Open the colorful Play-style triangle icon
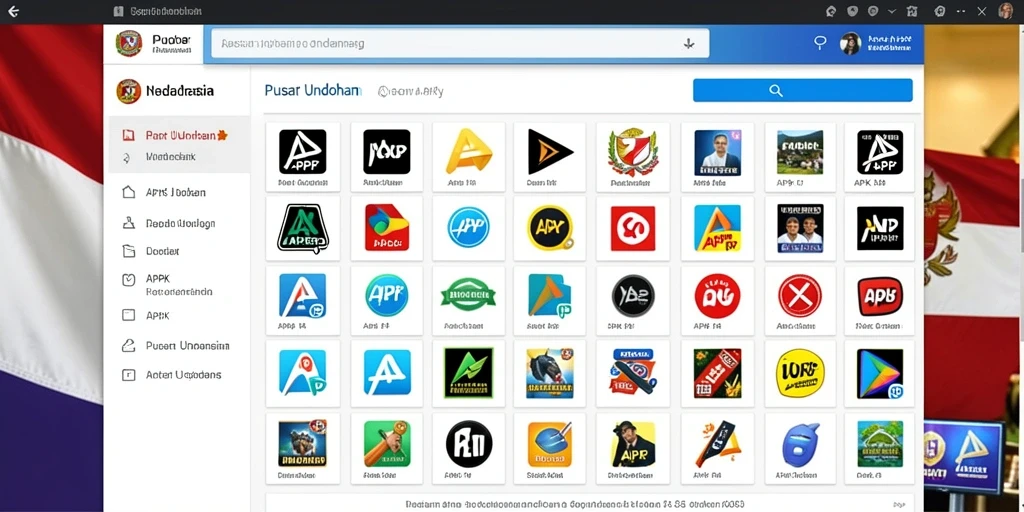Image resolution: width=1024 pixels, height=512 pixels. coord(879,374)
